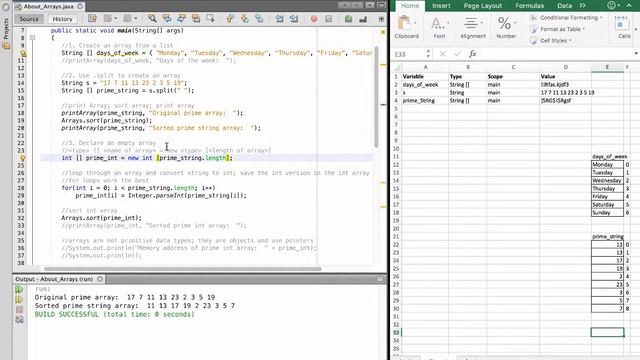Click the hint lightbulb beside the days_of_week line
The height and width of the screenshot is (360, 640).
[x=23, y=53]
